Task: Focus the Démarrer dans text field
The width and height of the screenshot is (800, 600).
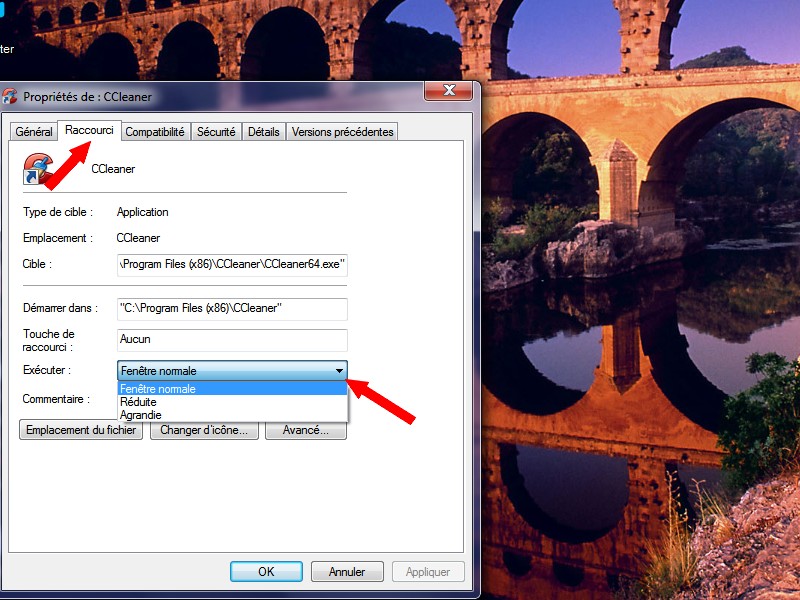Action: coord(232,309)
